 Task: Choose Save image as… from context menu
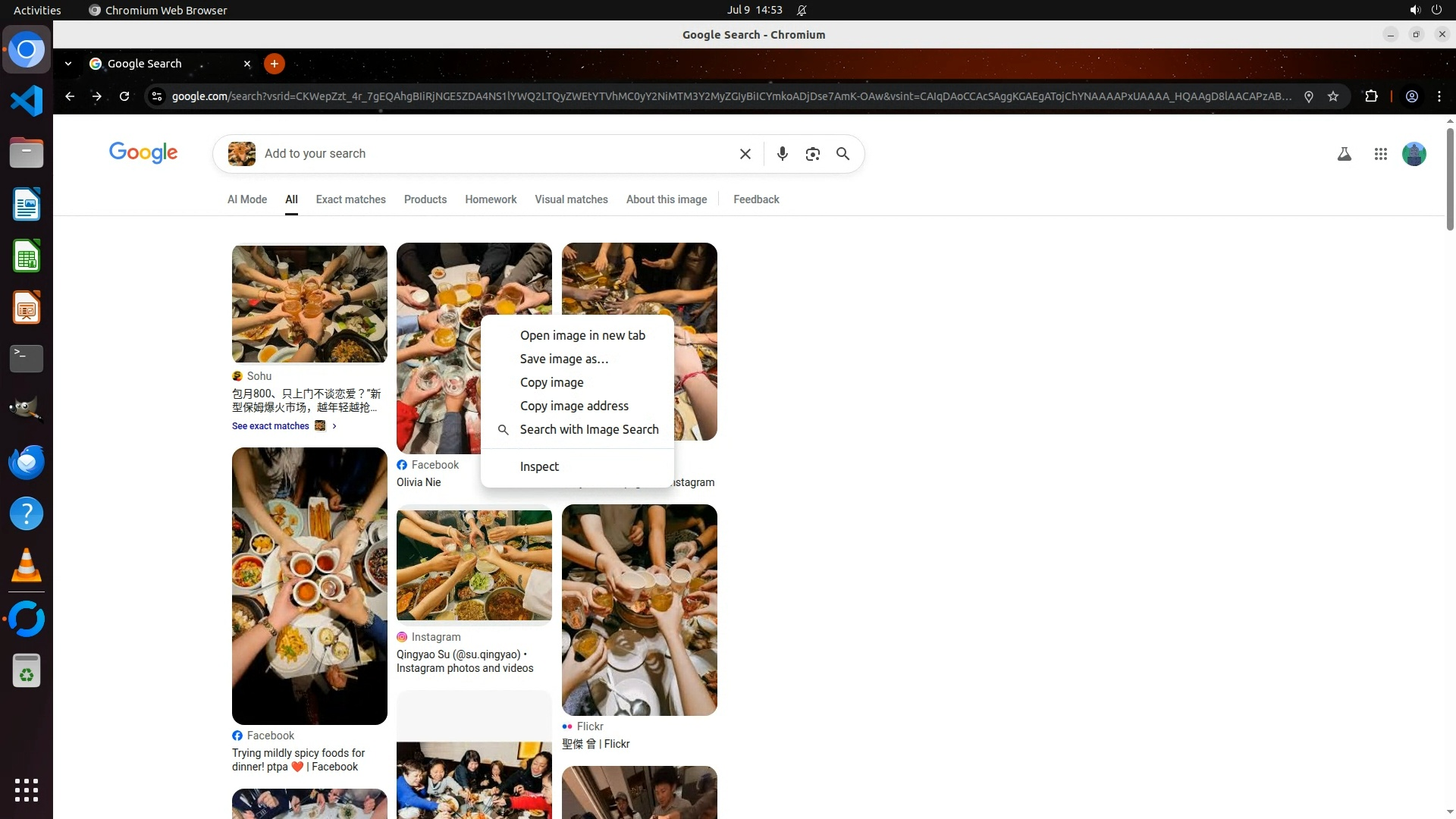tap(563, 359)
